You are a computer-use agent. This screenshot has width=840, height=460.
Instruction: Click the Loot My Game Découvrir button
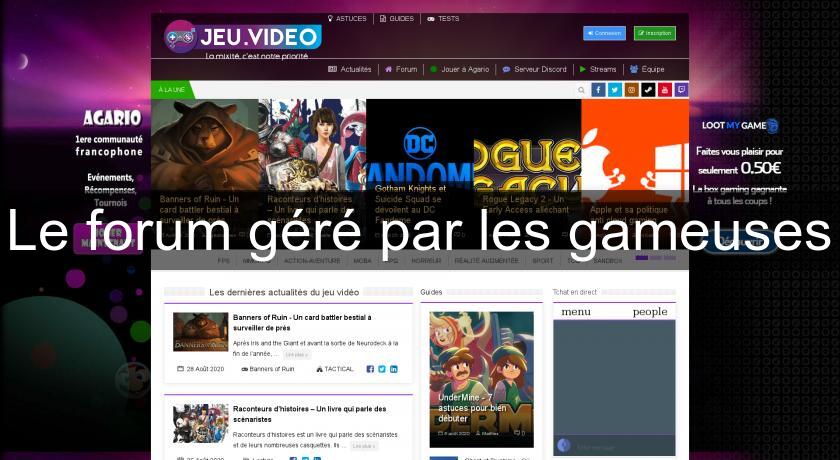pos(740,242)
